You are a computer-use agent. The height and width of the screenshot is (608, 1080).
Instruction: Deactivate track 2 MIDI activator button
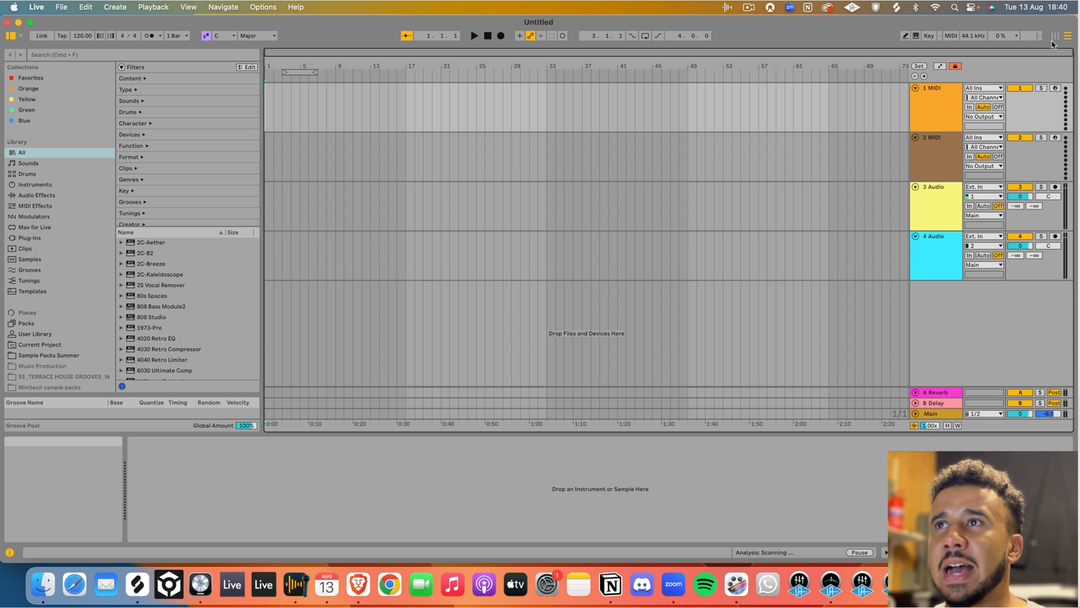tap(1019, 137)
